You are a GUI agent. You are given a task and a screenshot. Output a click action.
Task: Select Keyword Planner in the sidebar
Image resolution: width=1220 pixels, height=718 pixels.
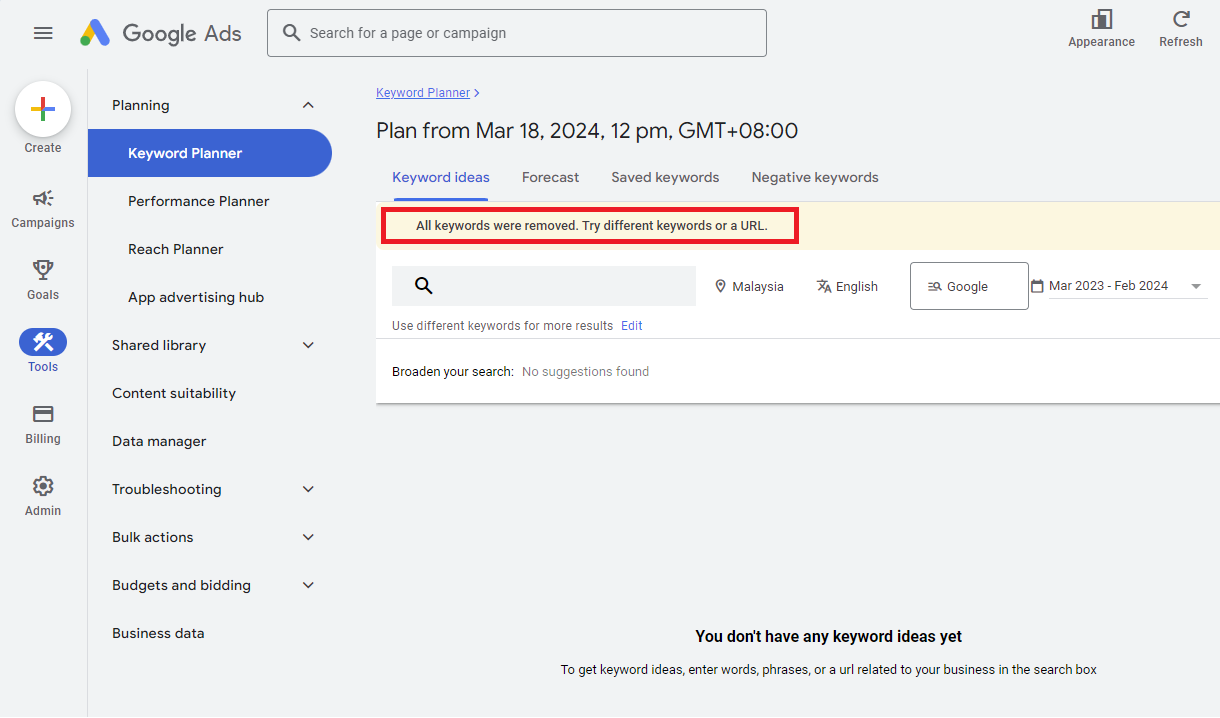pos(210,153)
